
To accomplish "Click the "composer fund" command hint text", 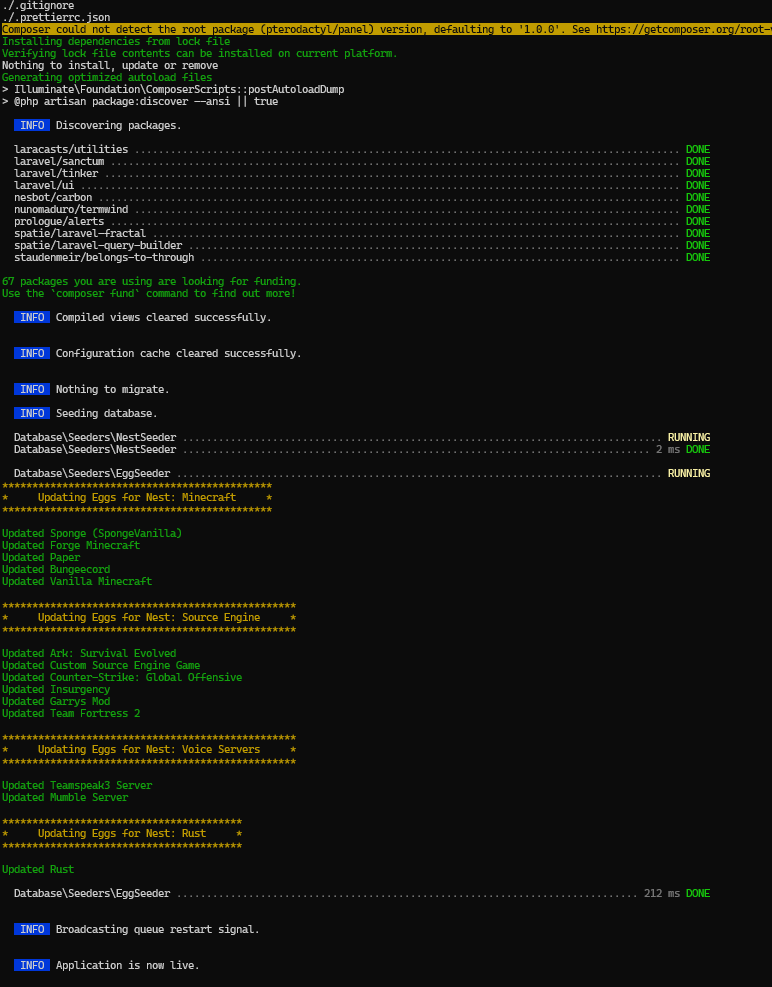I will [92, 293].
